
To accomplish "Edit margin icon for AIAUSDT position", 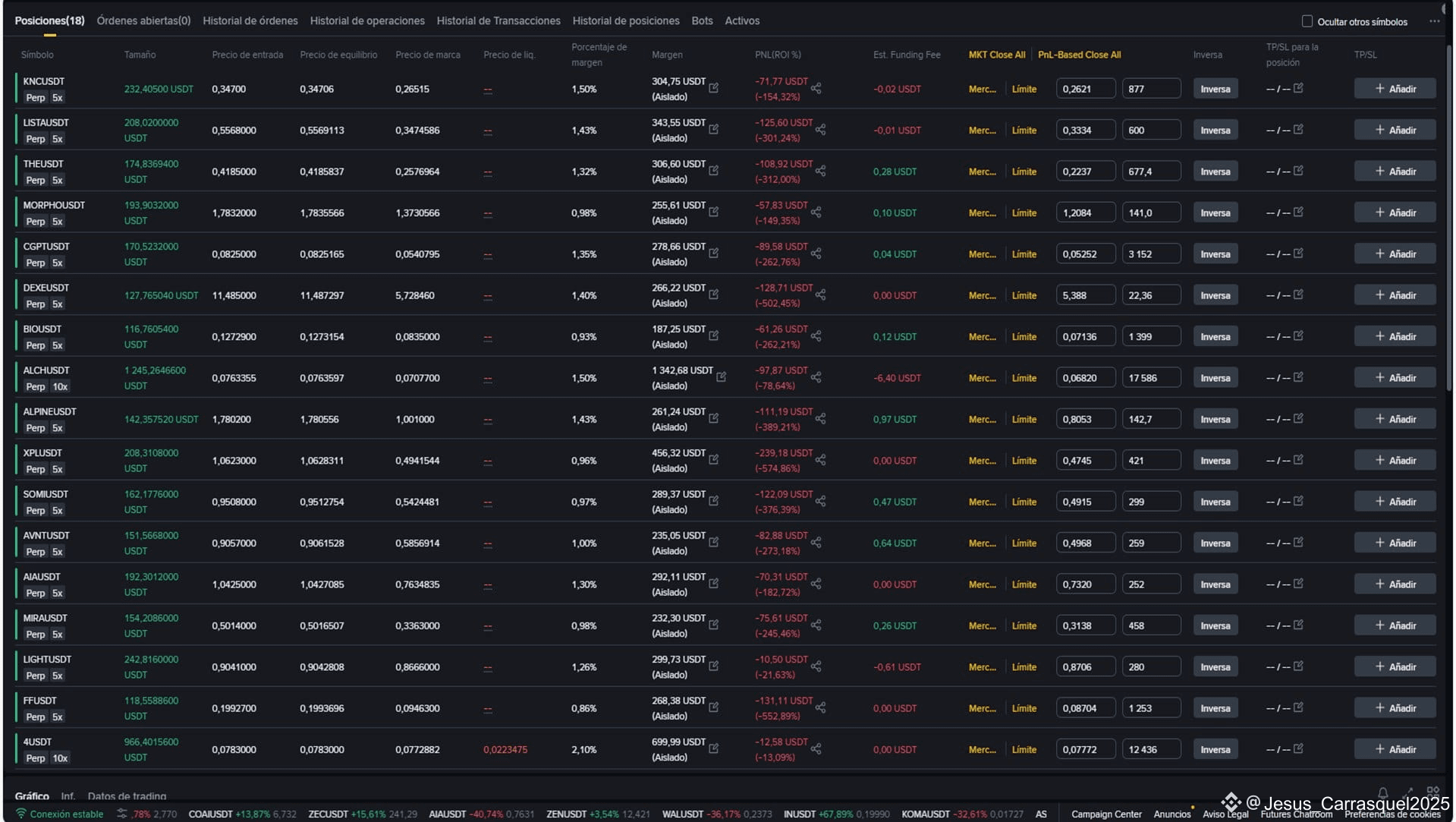I will 713,583.
